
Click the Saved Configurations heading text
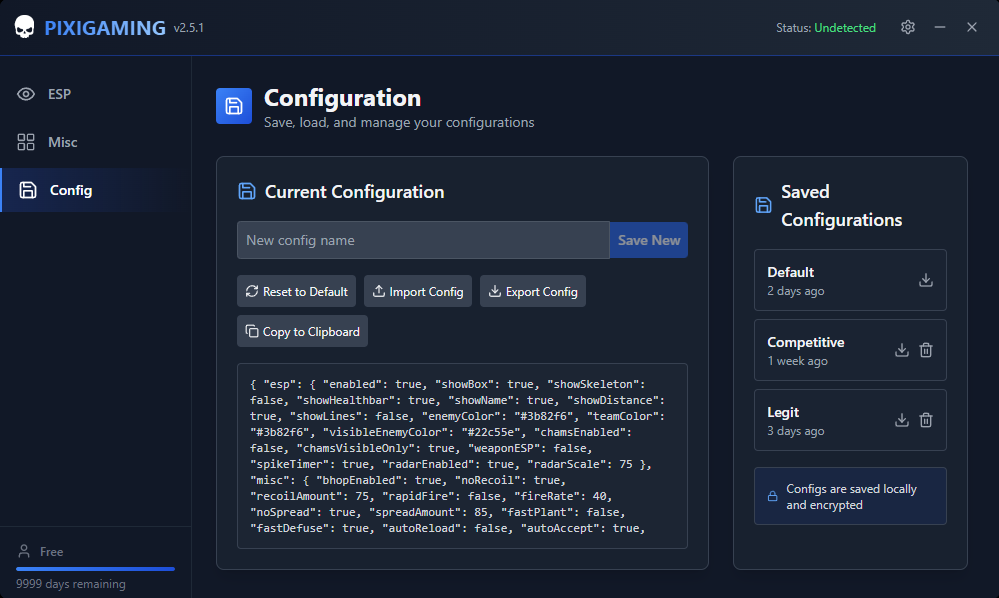click(842, 206)
